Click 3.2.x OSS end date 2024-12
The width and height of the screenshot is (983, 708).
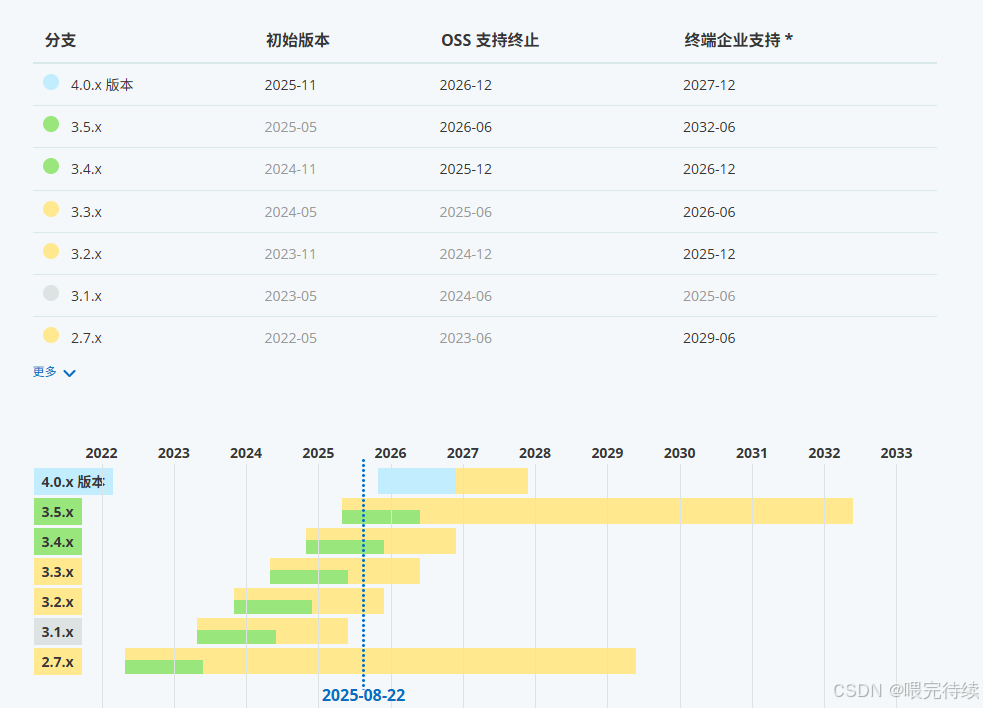(466, 254)
